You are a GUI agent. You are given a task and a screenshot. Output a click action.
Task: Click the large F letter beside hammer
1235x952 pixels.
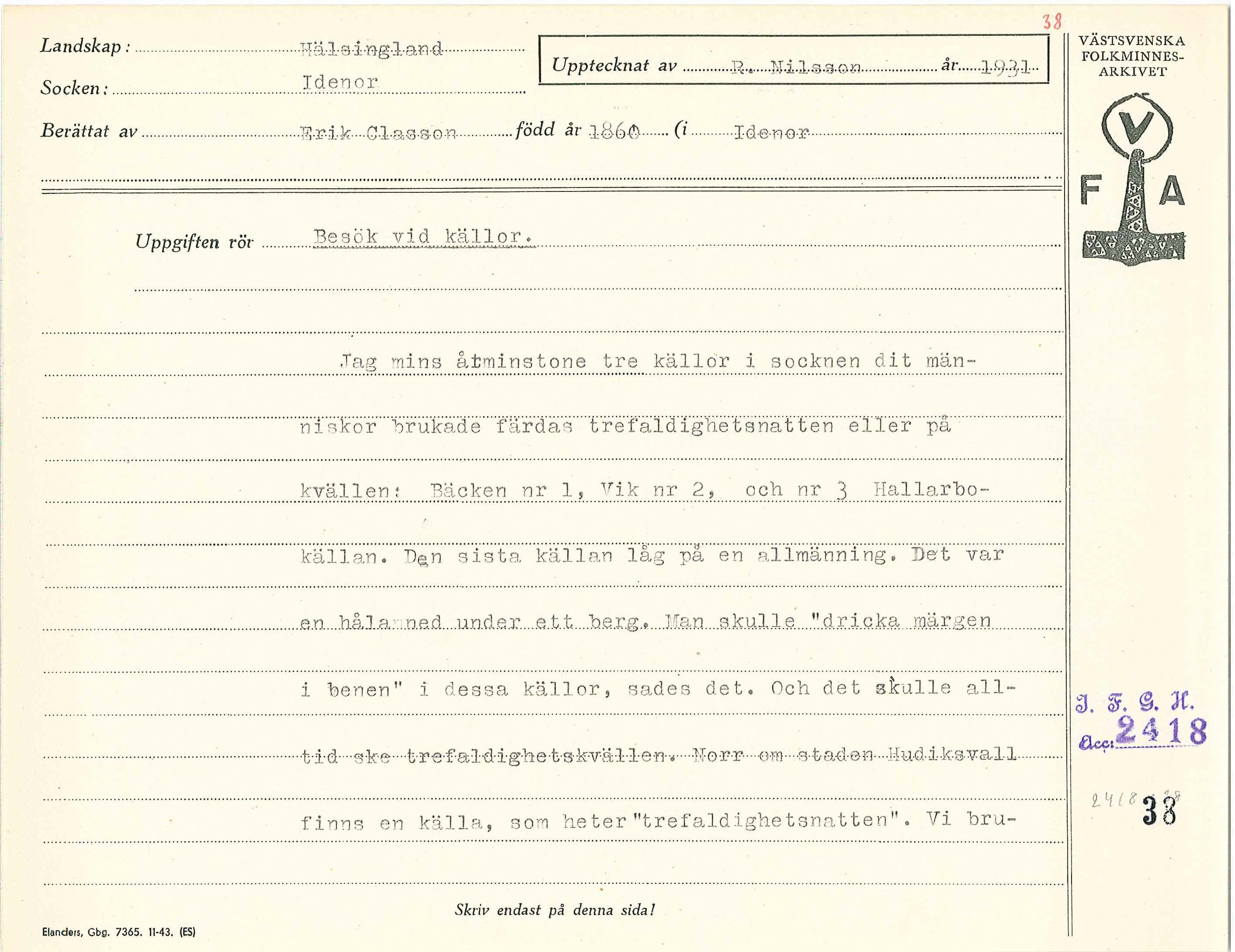[1091, 191]
